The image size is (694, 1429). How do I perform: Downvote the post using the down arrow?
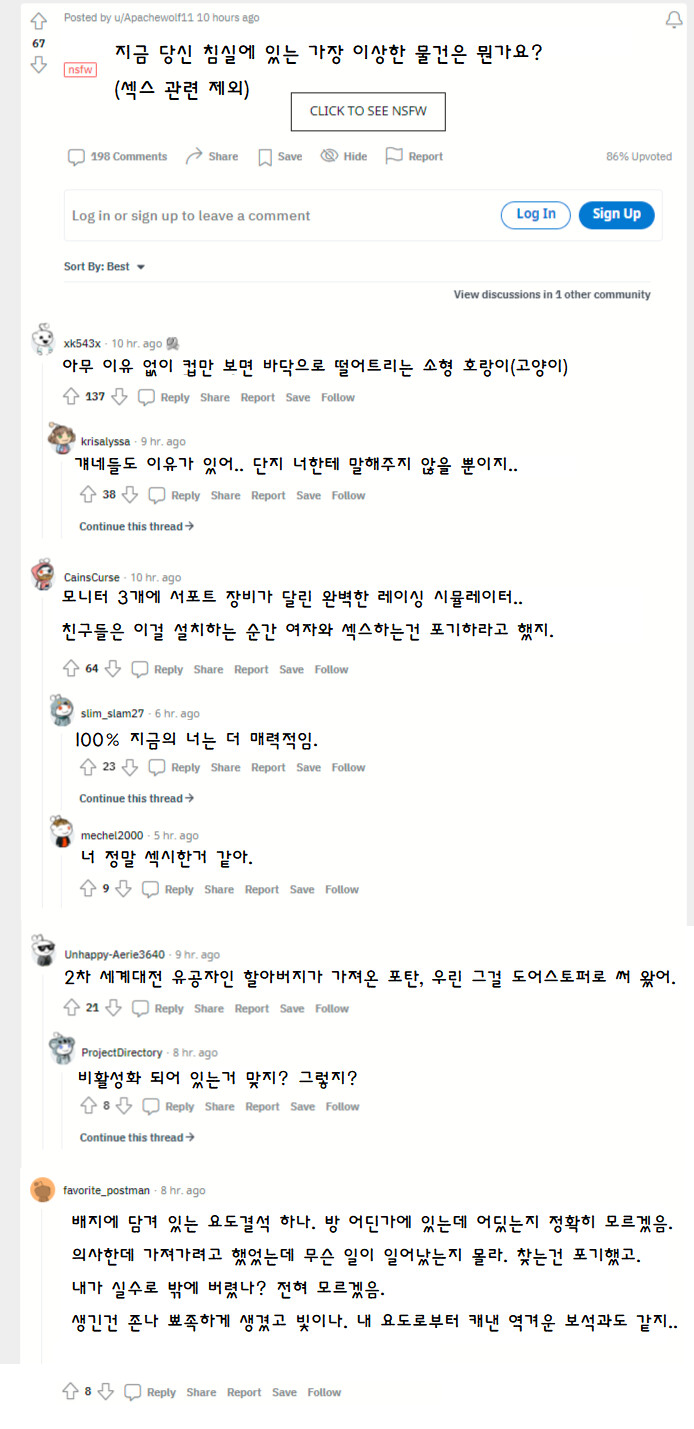point(38,66)
